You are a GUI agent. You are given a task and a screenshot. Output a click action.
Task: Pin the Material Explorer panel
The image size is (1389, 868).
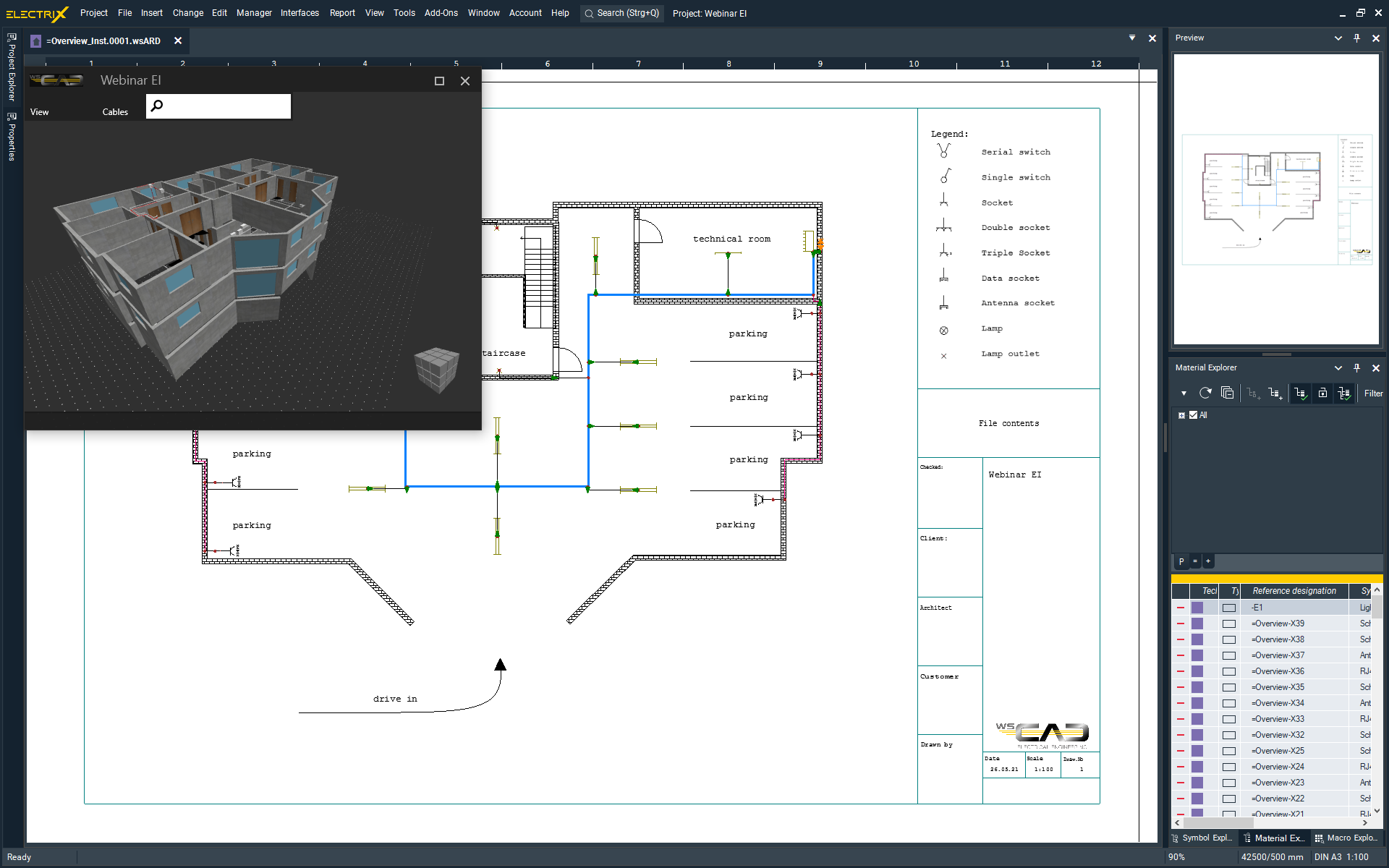[x=1356, y=368]
